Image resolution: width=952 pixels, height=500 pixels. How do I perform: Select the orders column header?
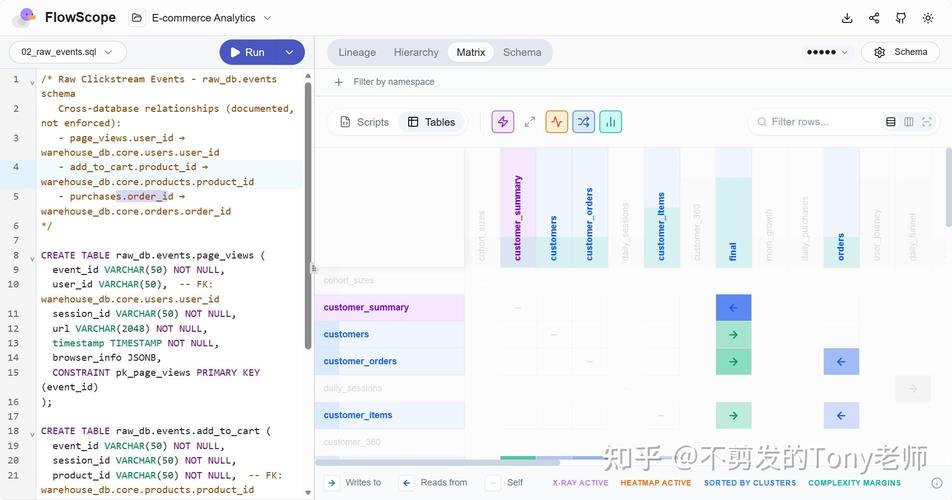841,208
